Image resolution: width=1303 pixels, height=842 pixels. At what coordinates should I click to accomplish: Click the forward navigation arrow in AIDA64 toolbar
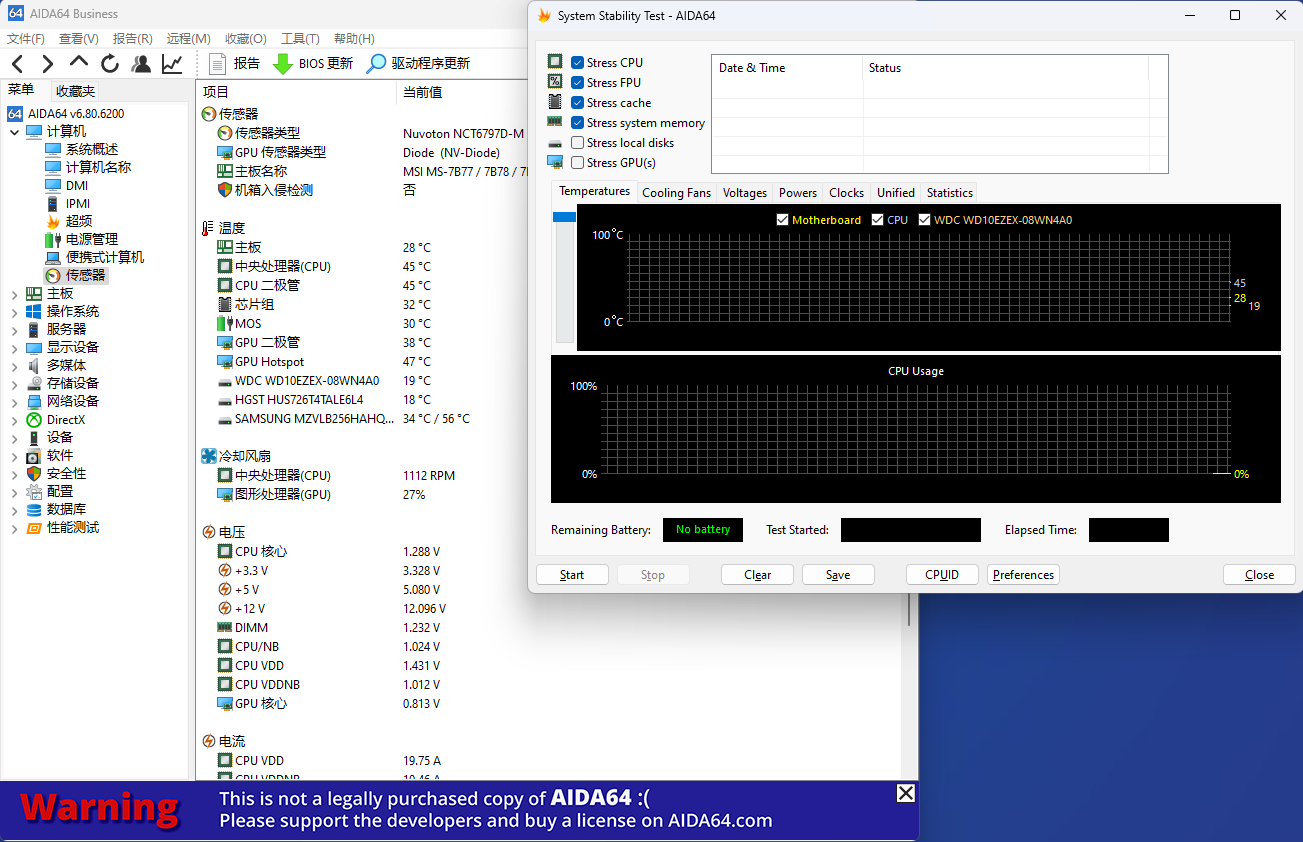tap(47, 64)
